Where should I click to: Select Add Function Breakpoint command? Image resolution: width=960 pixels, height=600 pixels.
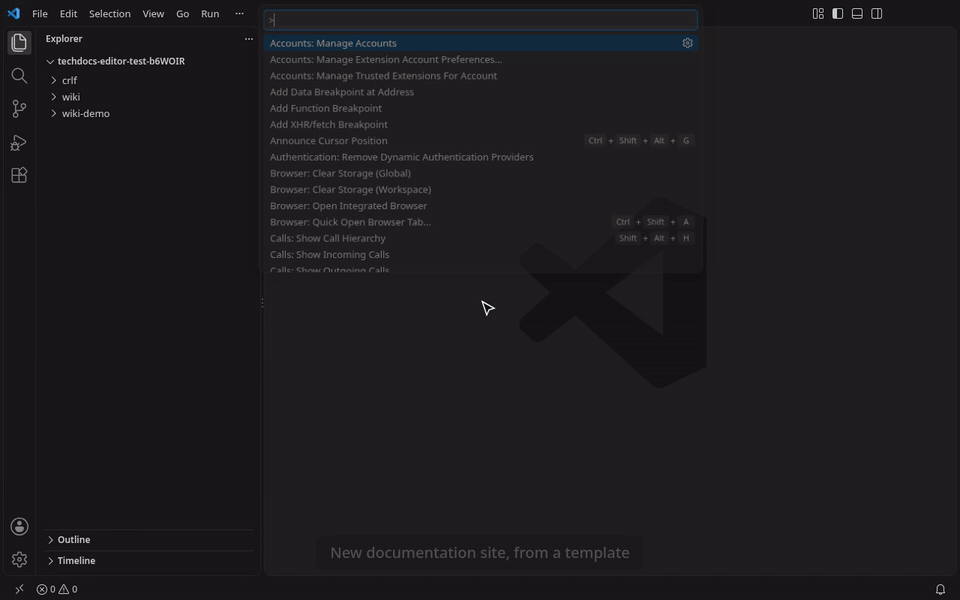[x=481, y=108]
